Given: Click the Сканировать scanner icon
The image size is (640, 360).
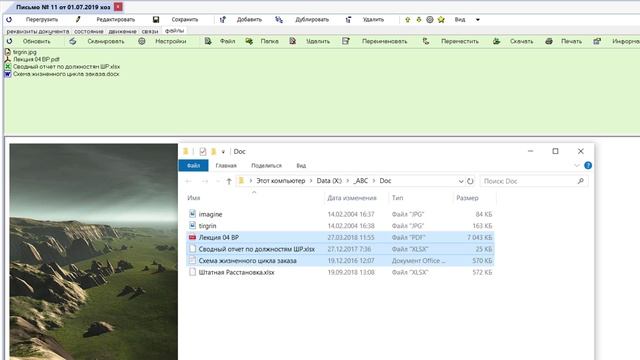Looking at the screenshot, I should (73, 41).
